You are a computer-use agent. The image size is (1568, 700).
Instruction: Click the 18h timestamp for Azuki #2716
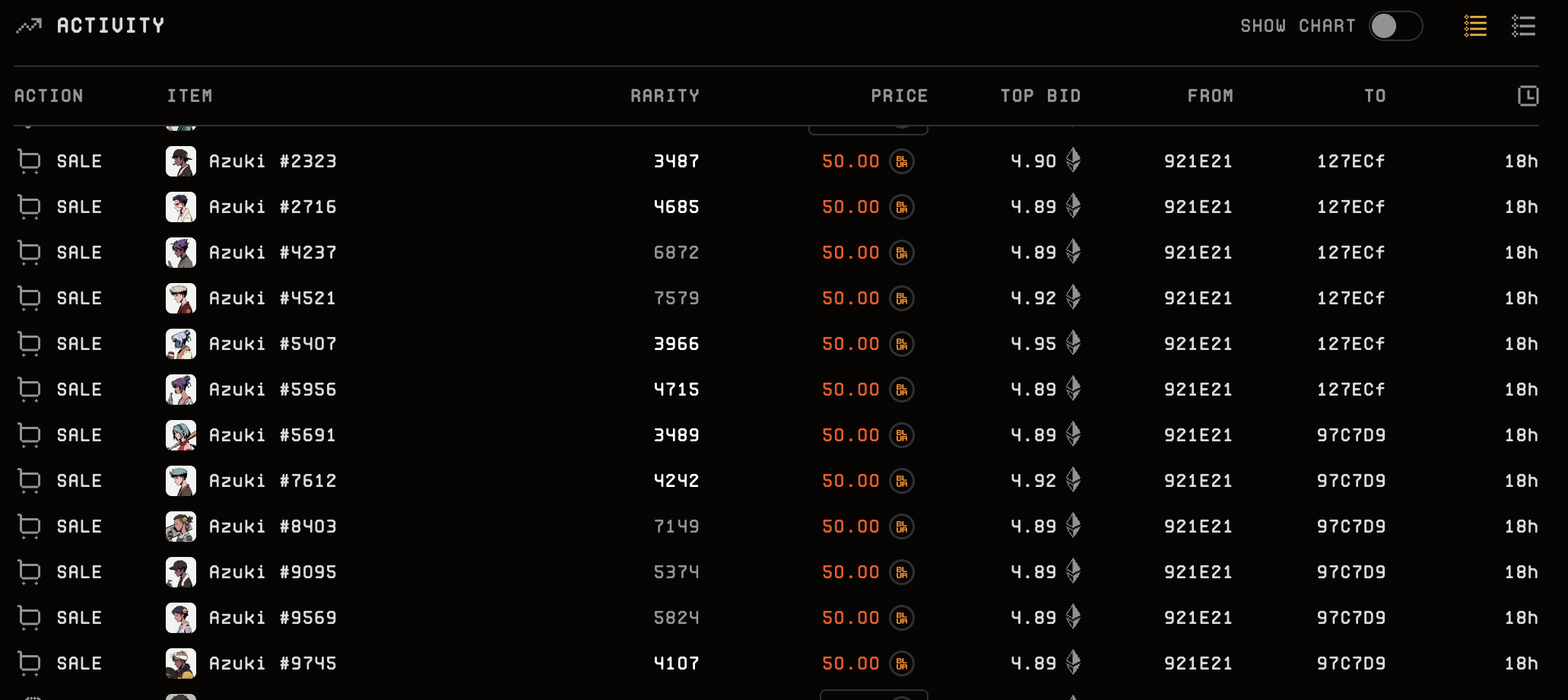pos(1522,207)
